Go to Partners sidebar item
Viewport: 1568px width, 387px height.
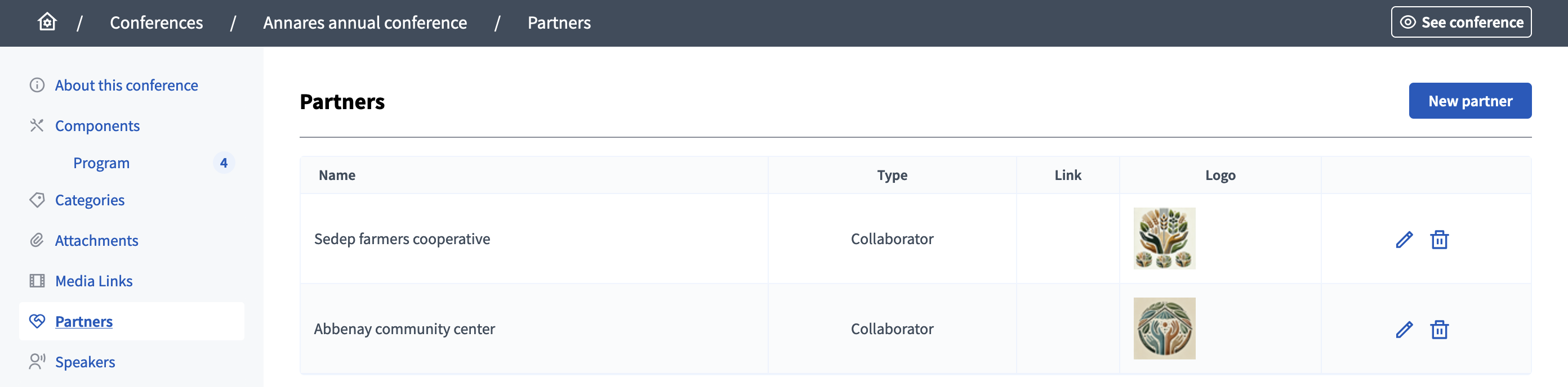point(84,321)
